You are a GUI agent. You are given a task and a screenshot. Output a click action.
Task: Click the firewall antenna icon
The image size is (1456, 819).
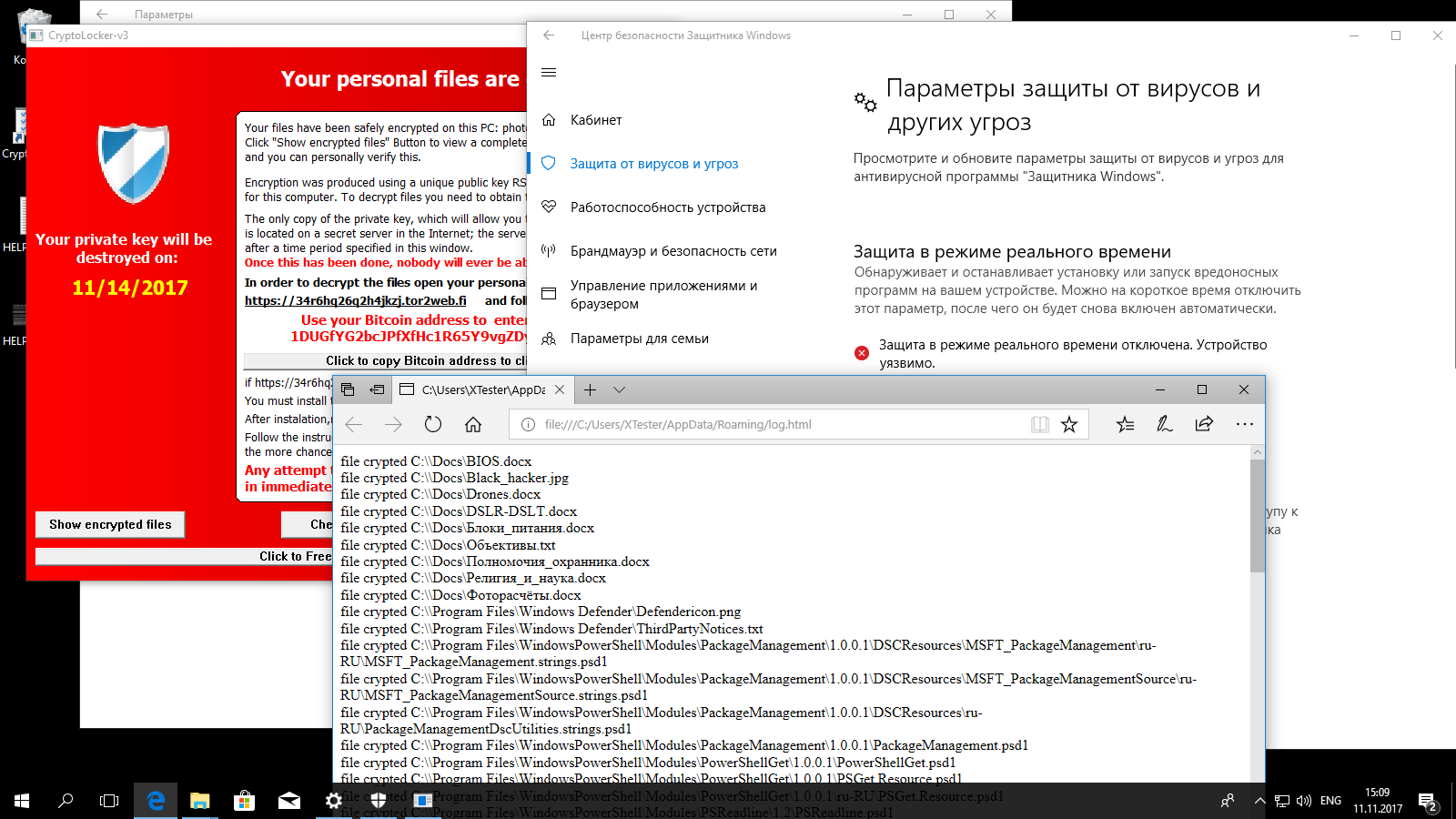point(549,250)
